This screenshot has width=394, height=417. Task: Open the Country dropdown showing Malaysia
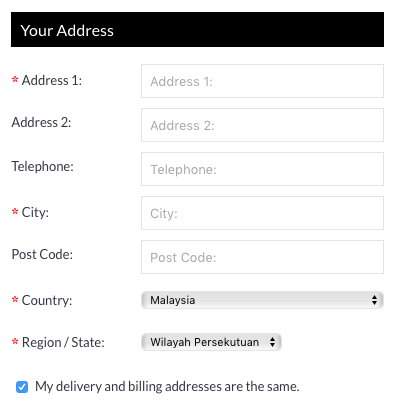pos(262,300)
